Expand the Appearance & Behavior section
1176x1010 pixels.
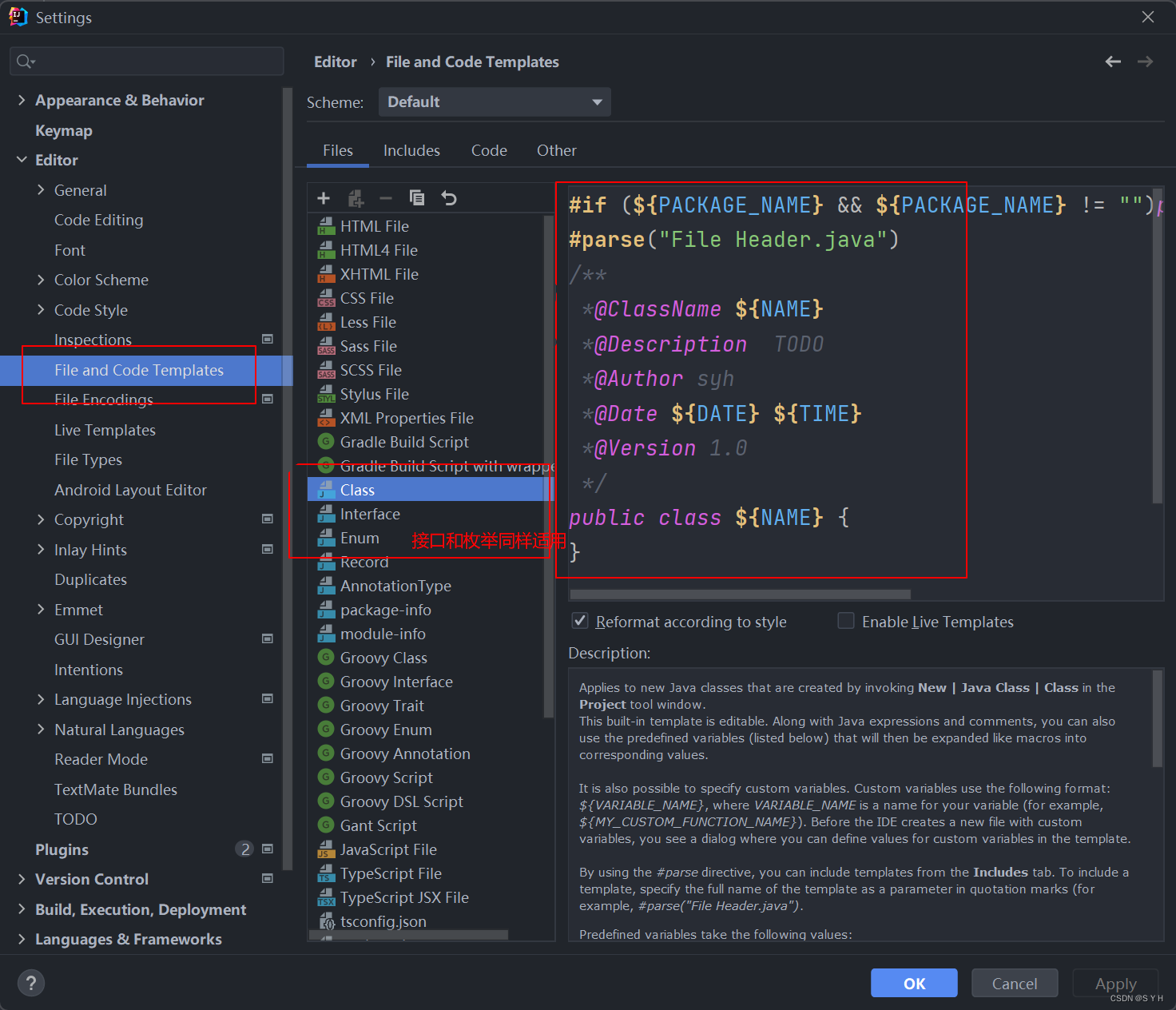[22, 100]
